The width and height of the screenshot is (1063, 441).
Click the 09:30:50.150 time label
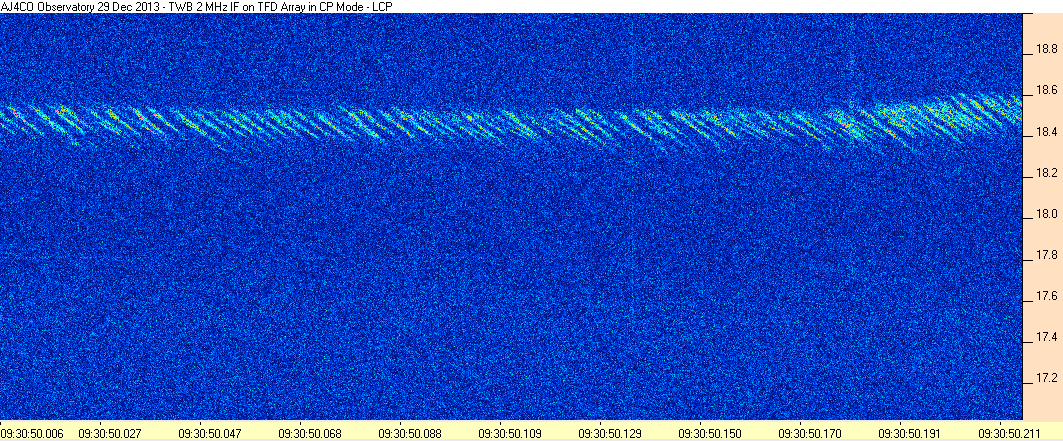click(x=708, y=433)
